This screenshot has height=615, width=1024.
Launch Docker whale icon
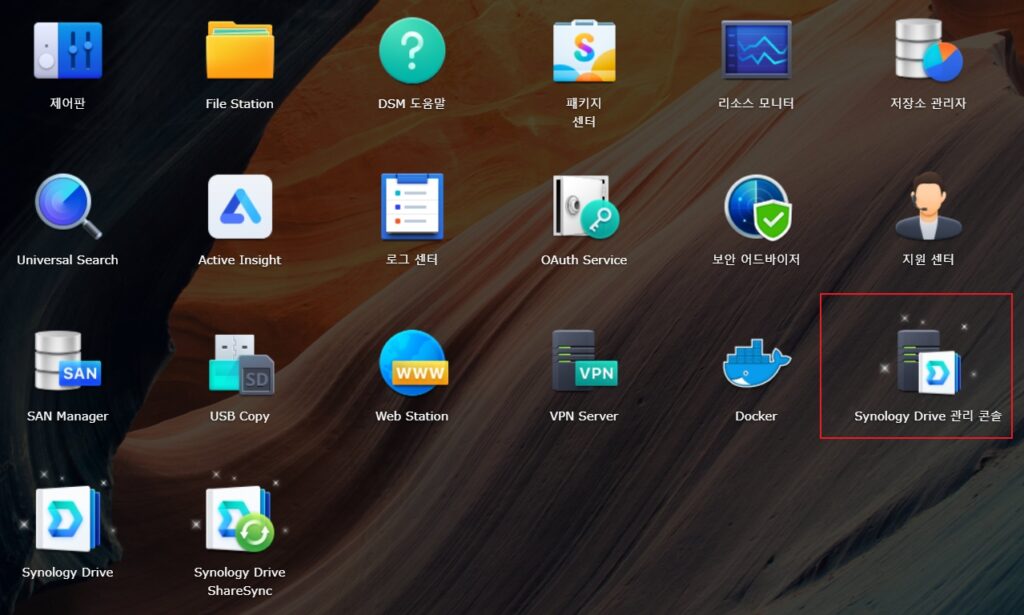pos(756,363)
